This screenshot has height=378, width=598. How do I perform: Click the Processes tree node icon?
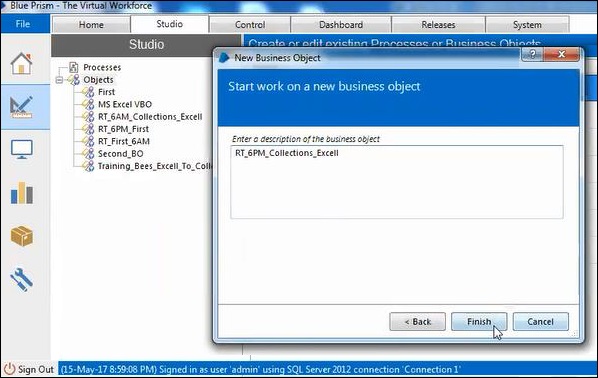click(74, 68)
